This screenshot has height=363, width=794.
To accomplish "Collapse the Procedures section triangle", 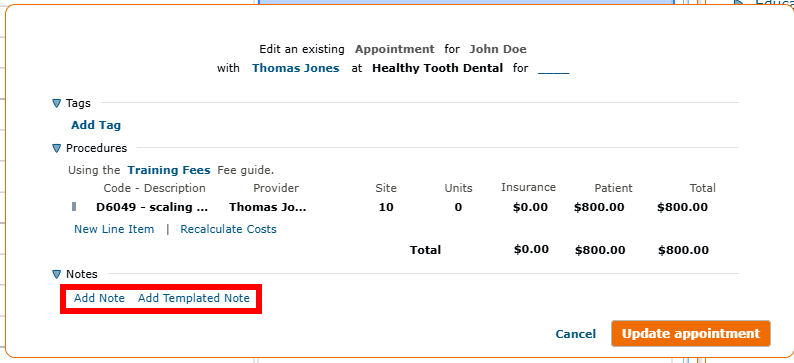I will click(56, 148).
